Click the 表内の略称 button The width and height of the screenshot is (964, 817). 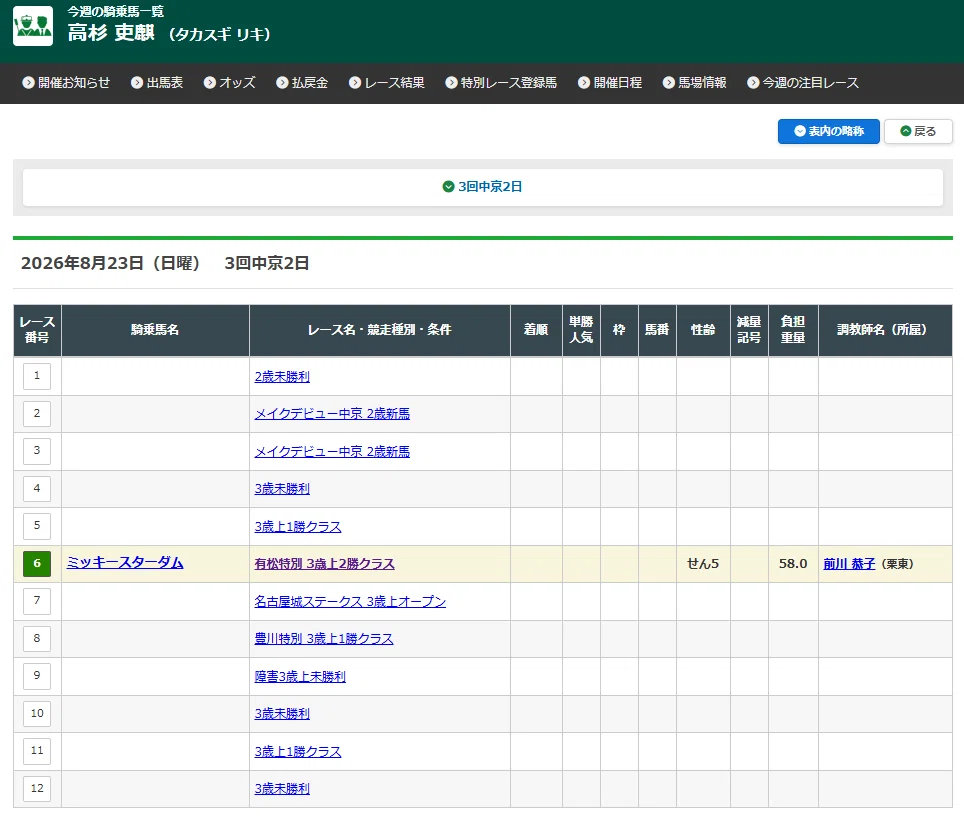[828, 132]
